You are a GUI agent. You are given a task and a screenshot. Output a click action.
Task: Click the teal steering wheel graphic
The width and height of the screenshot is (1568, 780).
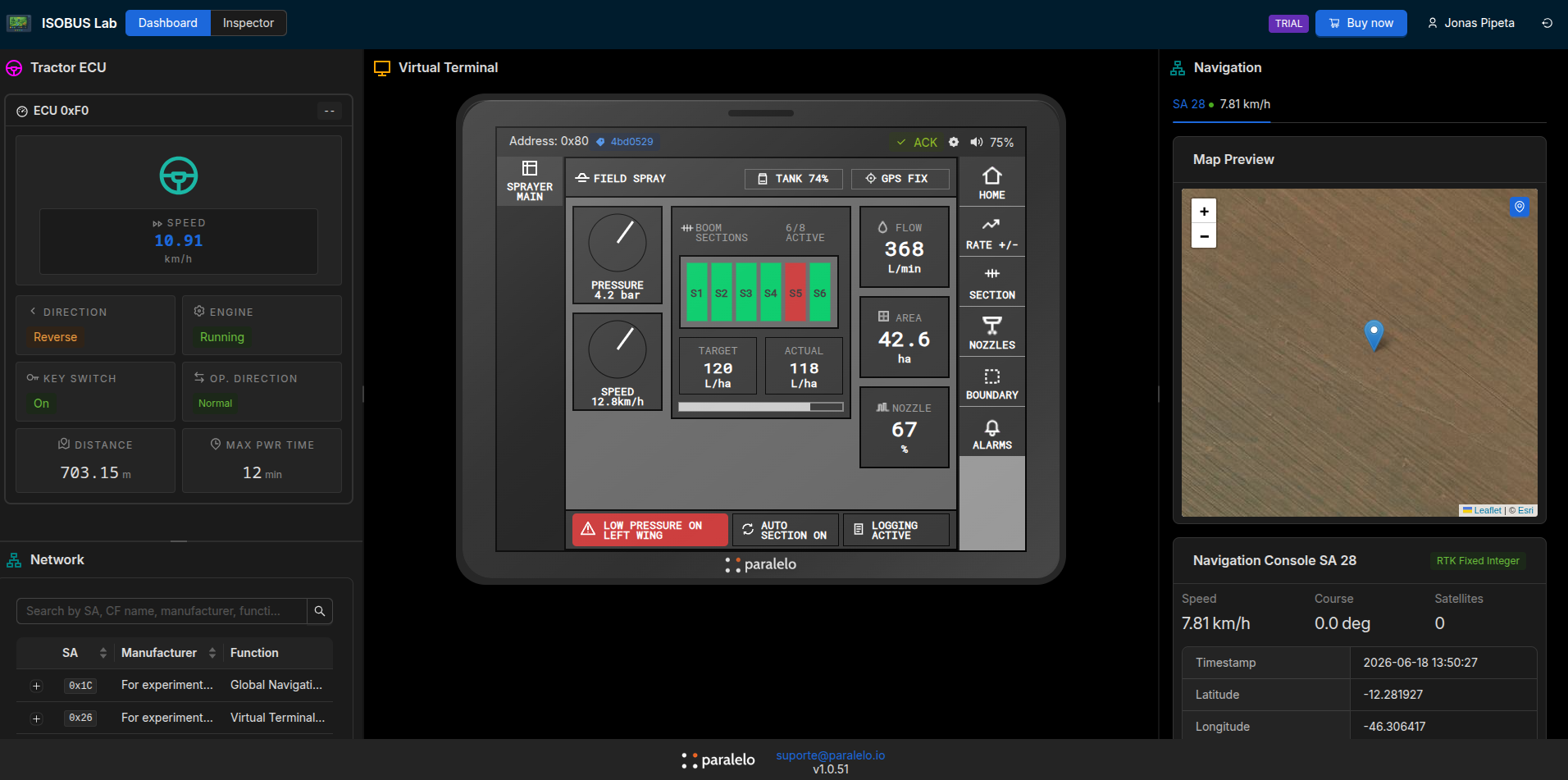click(179, 176)
